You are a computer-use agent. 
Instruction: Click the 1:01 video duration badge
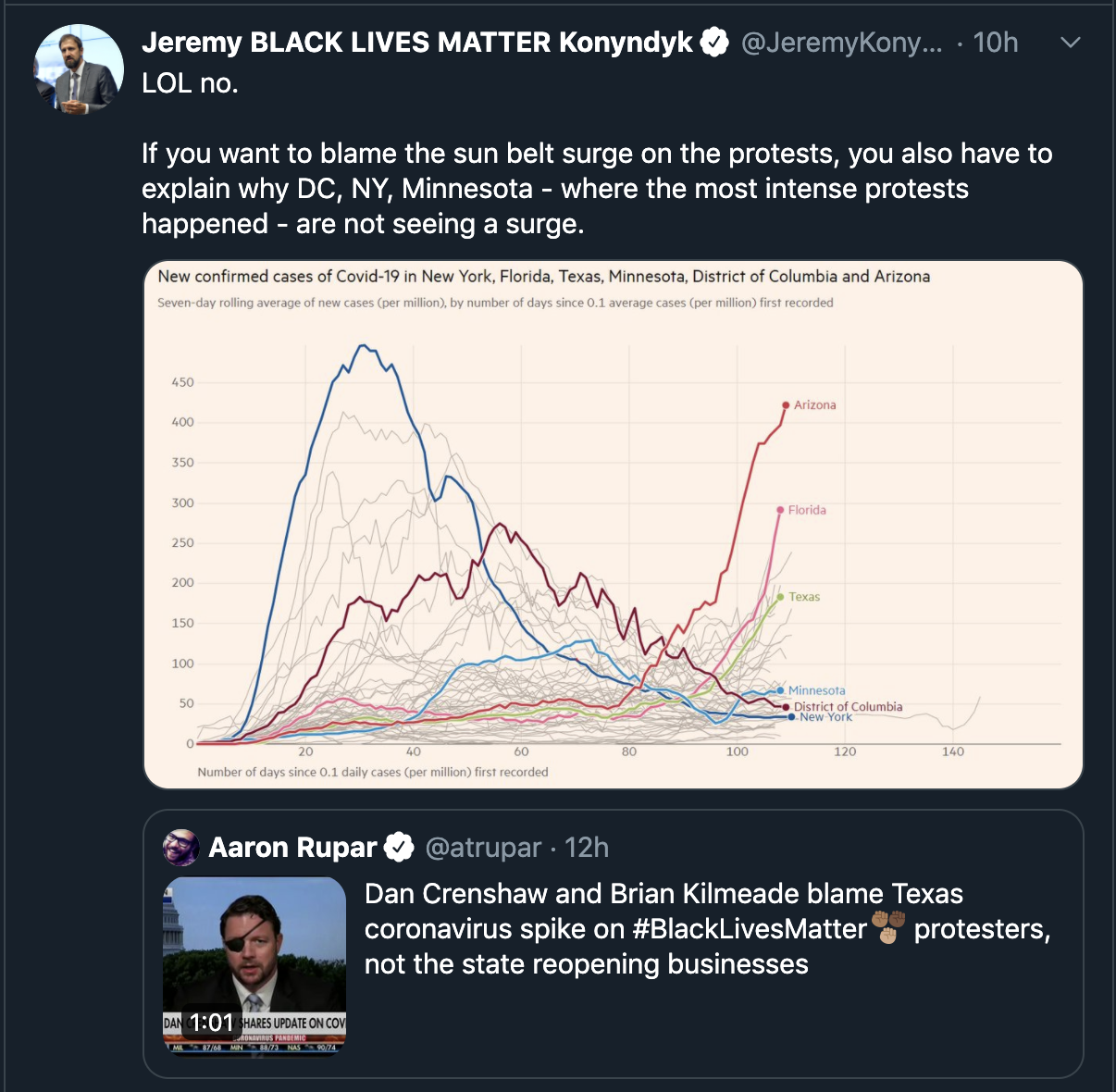212,1023
